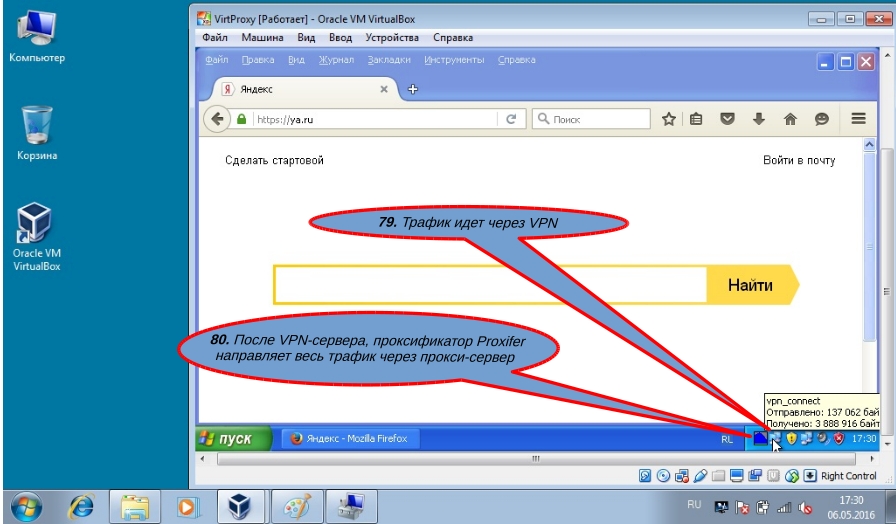Show bookmarks list icon in Firefox toolbar
Screen dimensions: 896x524
coord(695,119)
